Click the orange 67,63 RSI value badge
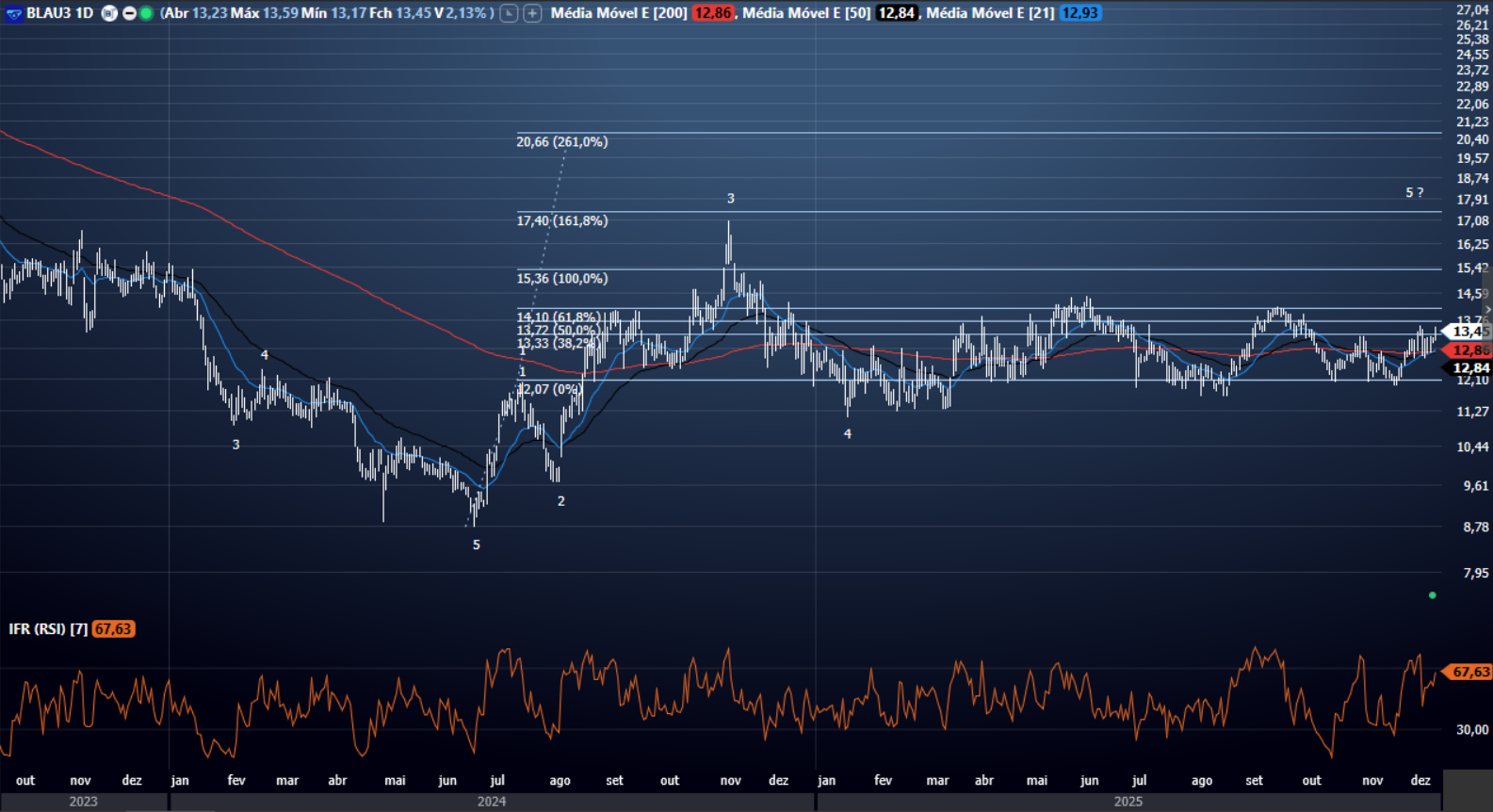The height and width of the screenshot is (812, 1493). coord(113,628)
